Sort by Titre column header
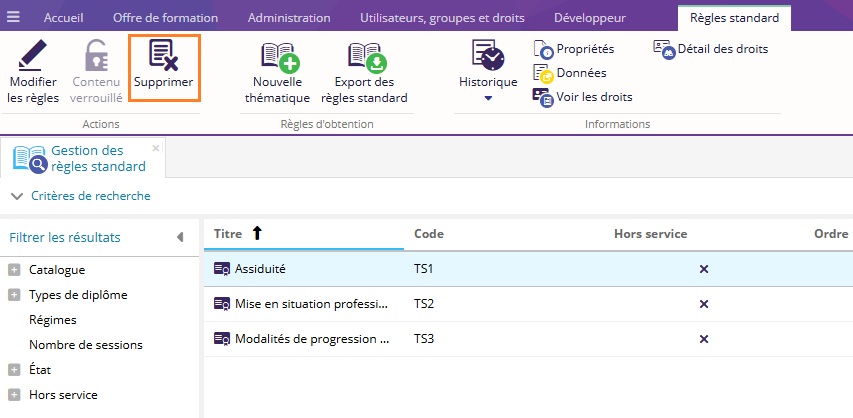853x418 pixels. 228,234
